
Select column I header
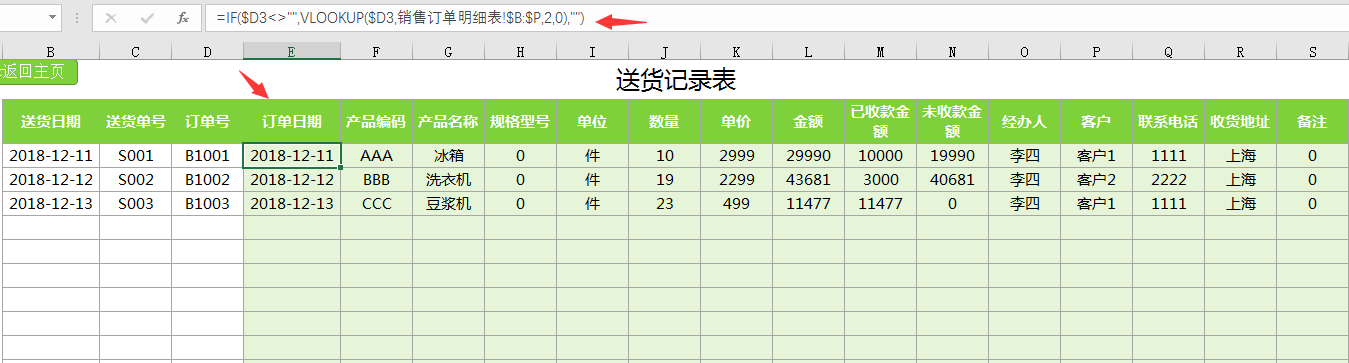[592, 51]
